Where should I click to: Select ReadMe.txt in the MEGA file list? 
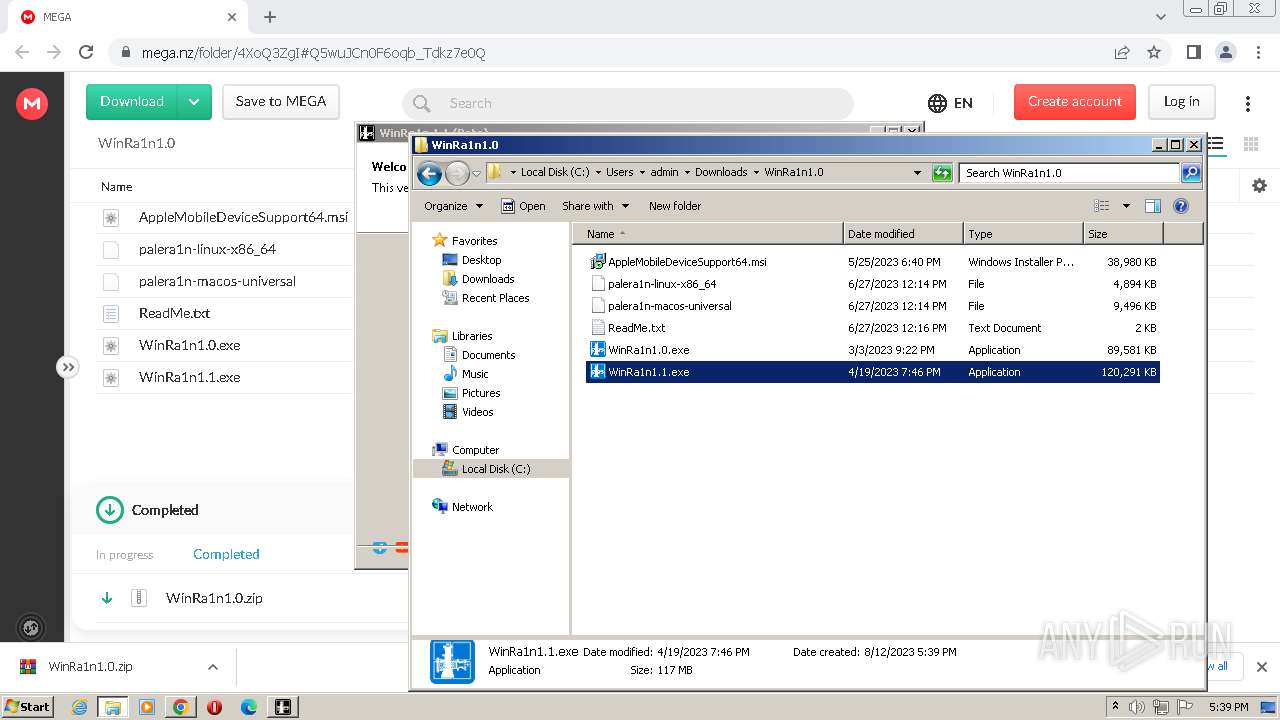click(x=174, y=313)
